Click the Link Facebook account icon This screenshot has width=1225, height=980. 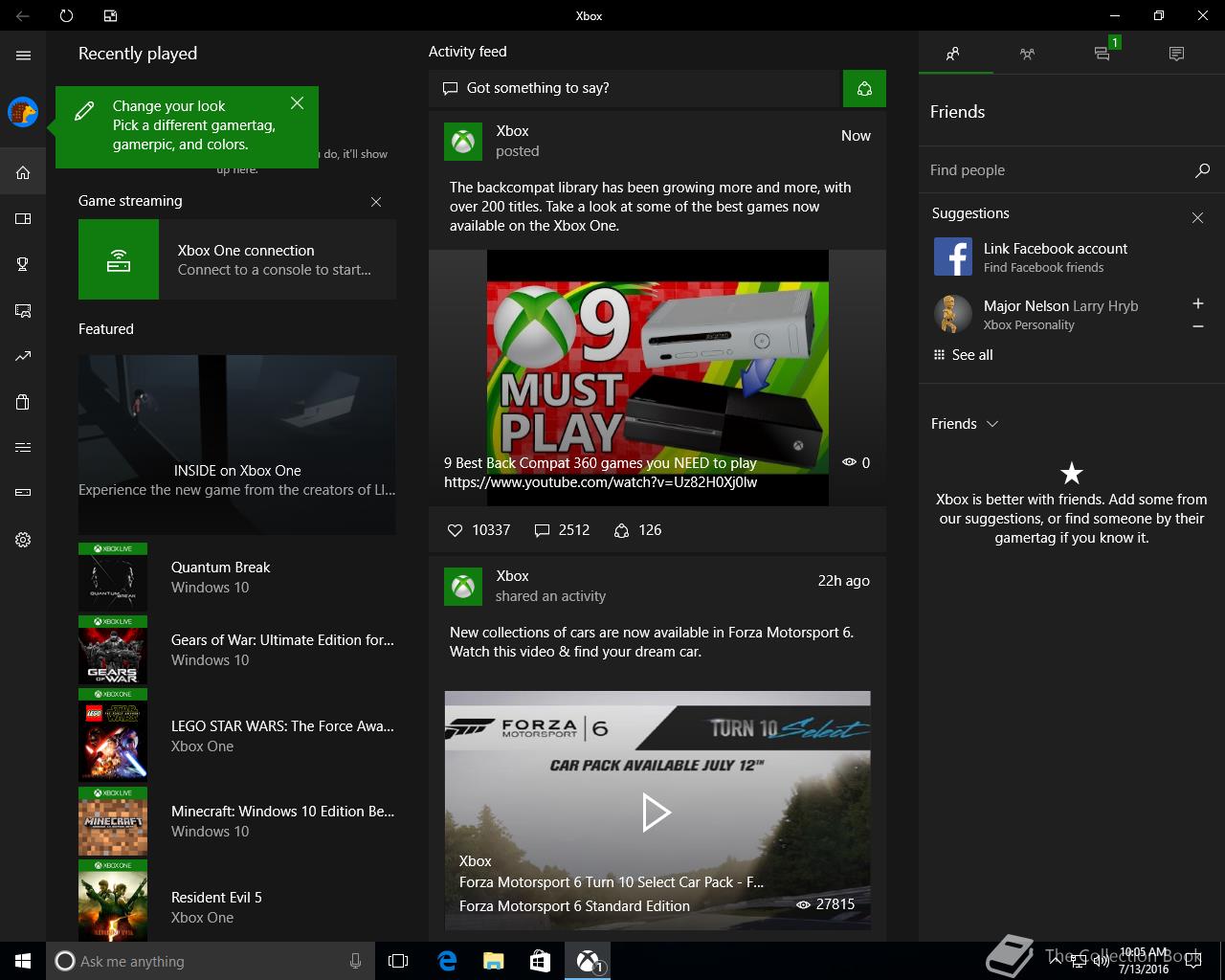[x=953, y=257]
